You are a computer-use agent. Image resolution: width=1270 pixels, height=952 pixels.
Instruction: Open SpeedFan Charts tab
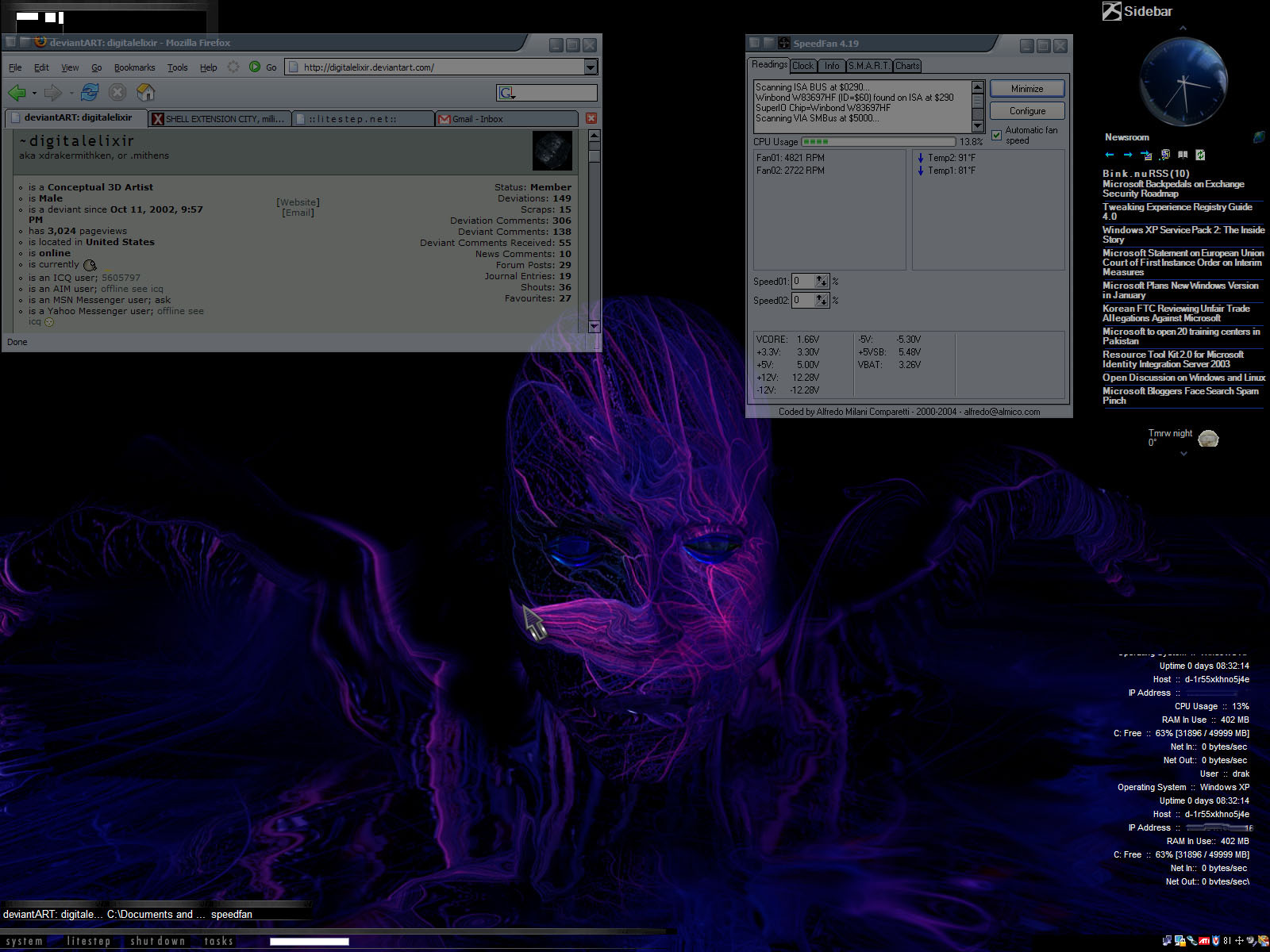click(907, 66)
